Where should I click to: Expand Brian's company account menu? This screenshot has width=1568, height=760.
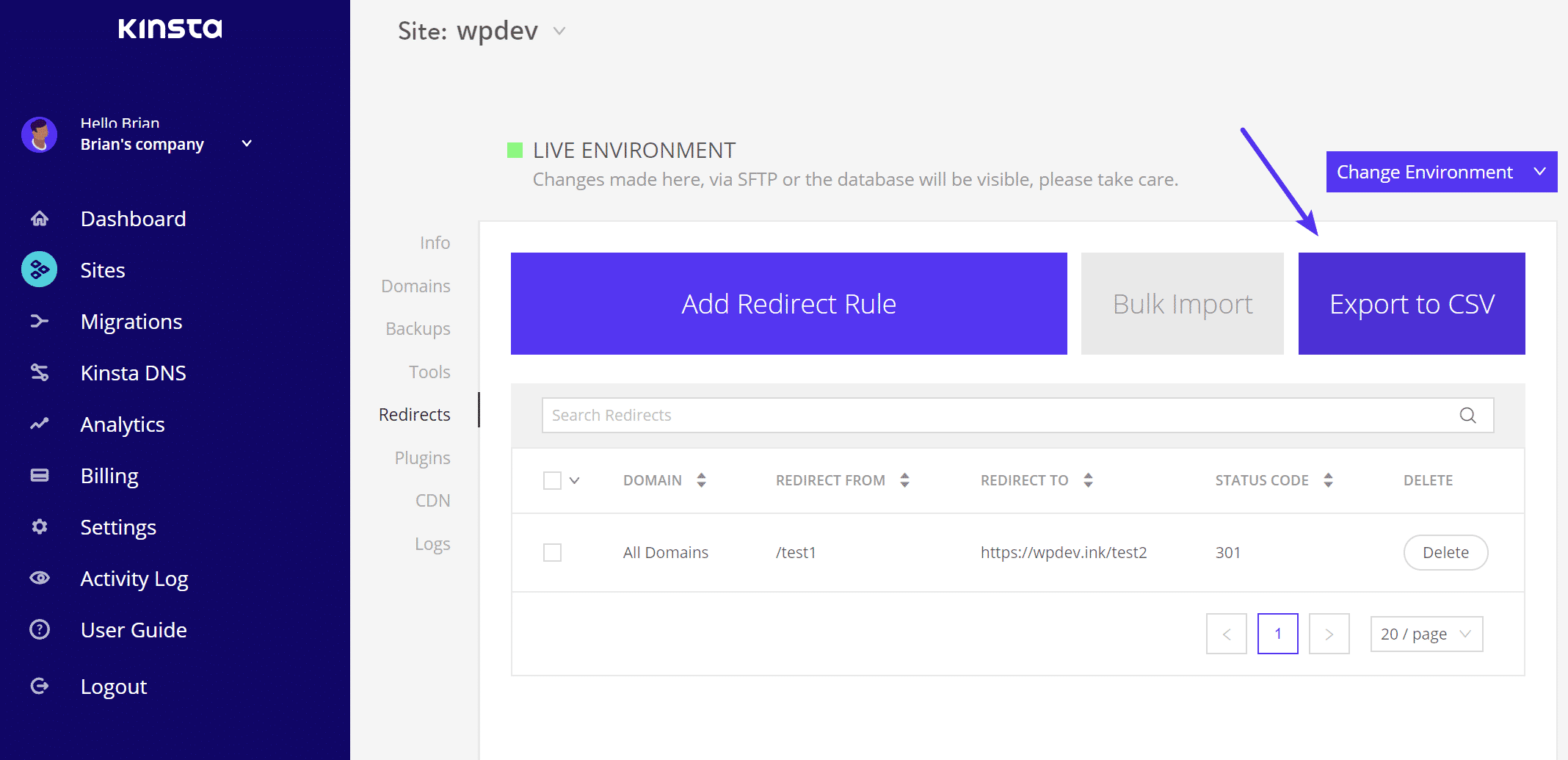[247, 143]
